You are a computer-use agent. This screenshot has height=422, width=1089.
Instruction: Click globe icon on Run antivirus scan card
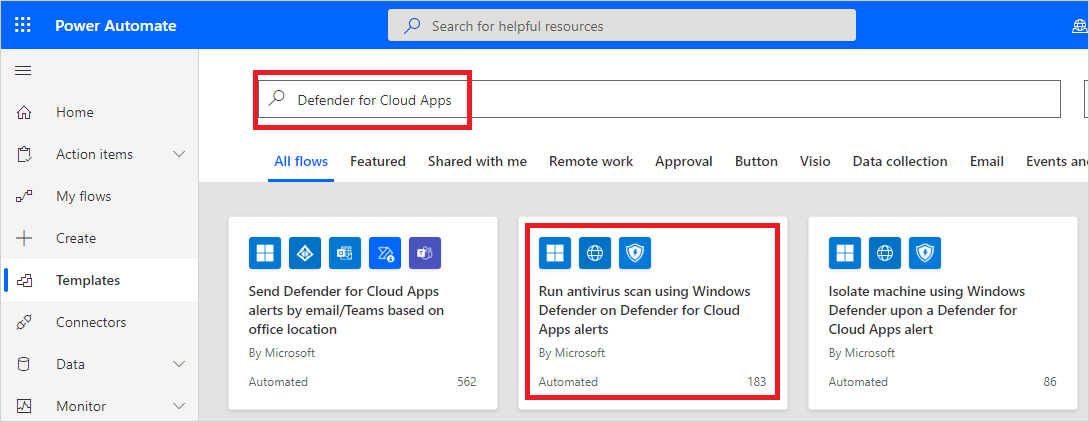[595, 253]
